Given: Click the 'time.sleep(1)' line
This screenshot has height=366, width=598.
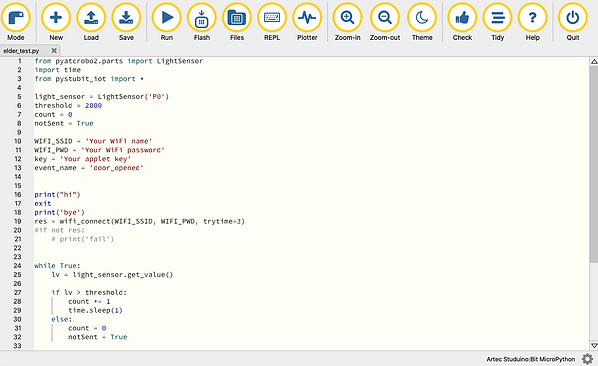Looking at the screenshot, I should coord(95,310).
